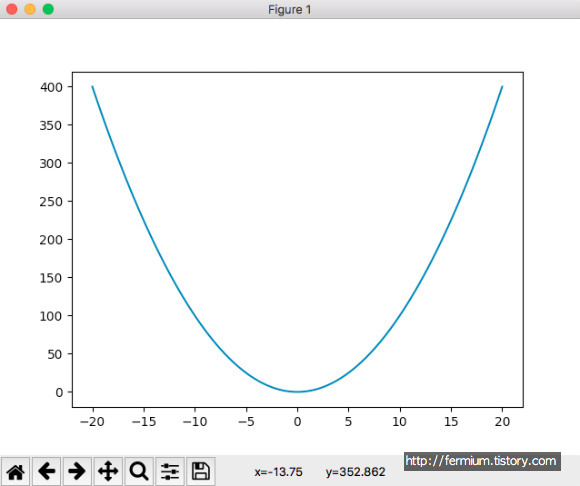Open Configure subplots sliders icon
The width and height of the screenshot is (580, 486).
[x=170, y=471]
